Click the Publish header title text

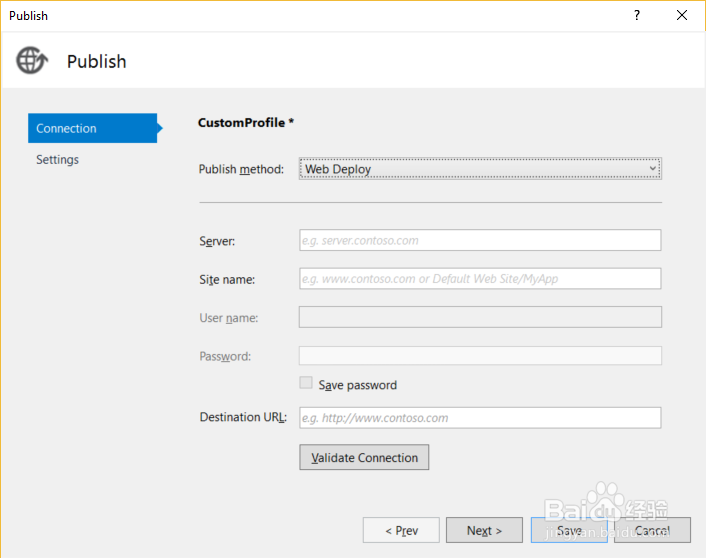tap(97, 61)
